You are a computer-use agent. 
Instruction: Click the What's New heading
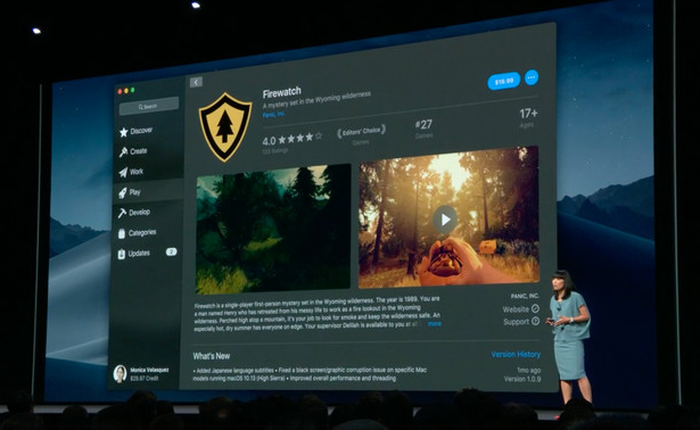[211, 356]
